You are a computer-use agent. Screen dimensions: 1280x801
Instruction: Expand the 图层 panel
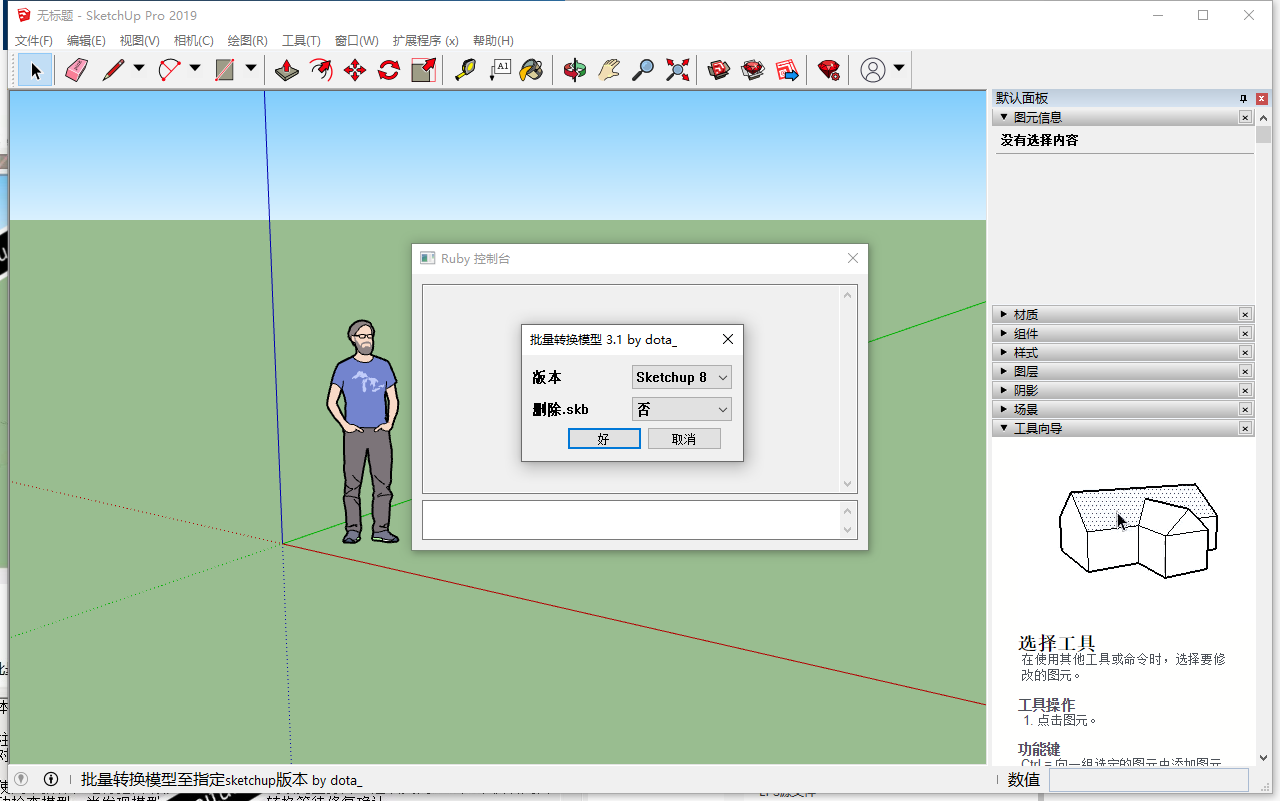(x=1004, y=372)
